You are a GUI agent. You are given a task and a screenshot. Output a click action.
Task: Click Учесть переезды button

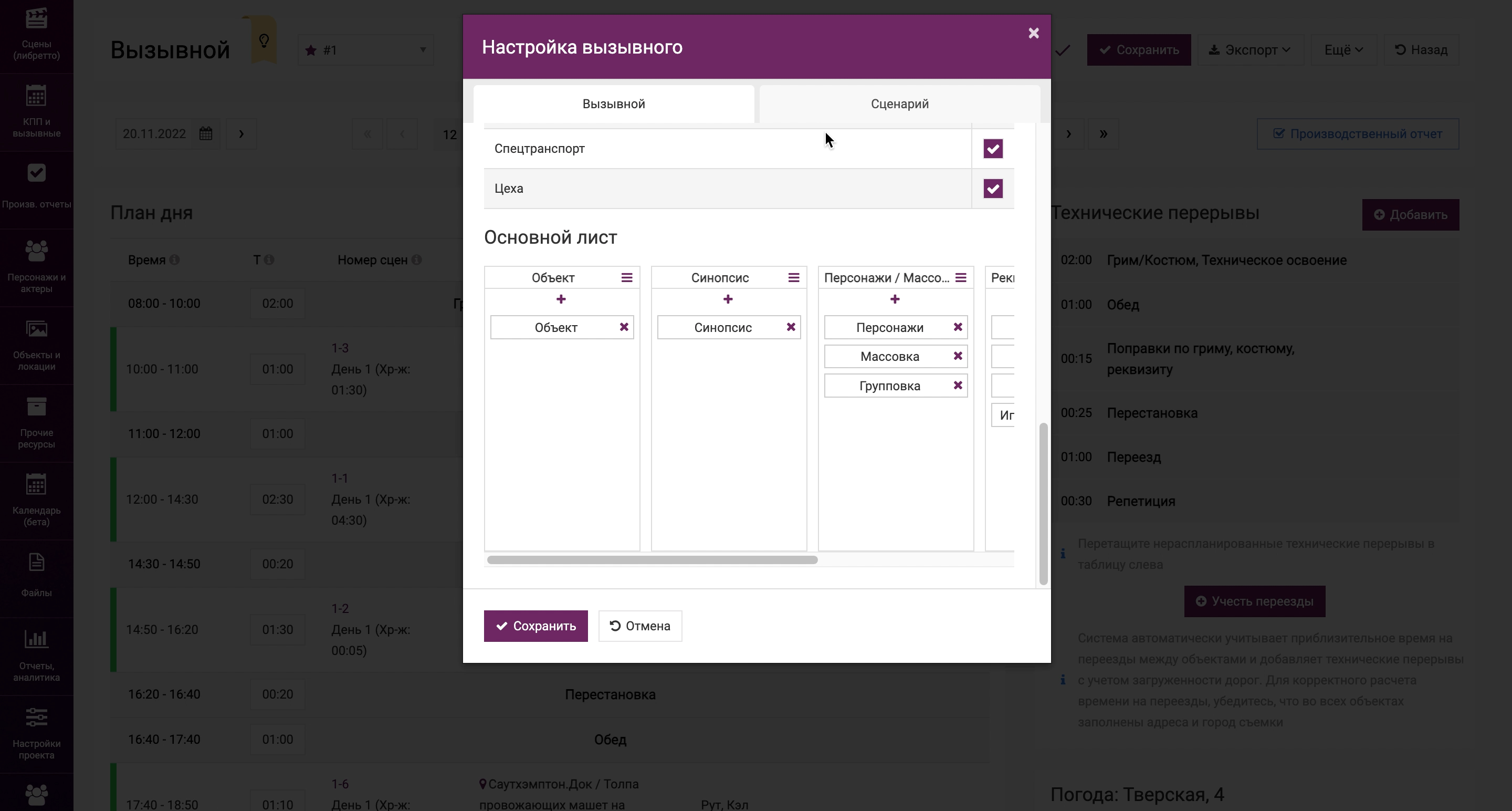coord(1254,601)
